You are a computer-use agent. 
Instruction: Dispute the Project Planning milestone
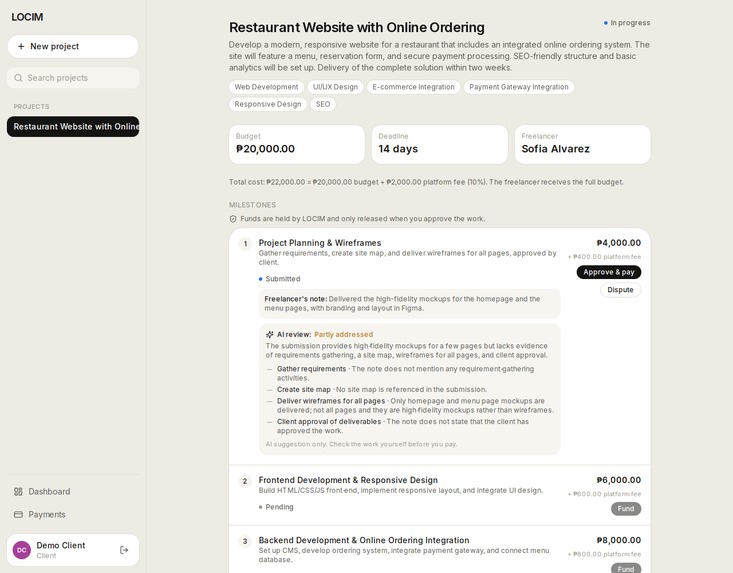tap(620, 290)
